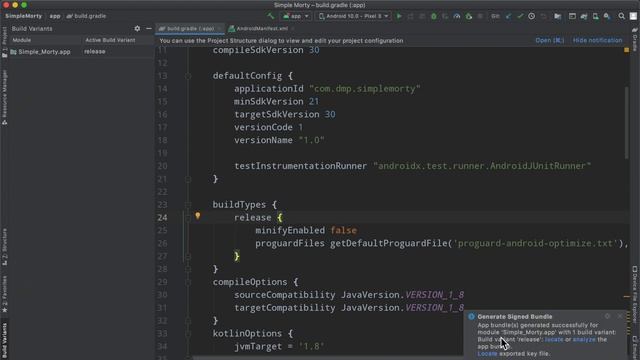Click jvmTarget = '1.8' line

(x=279, y=346)
